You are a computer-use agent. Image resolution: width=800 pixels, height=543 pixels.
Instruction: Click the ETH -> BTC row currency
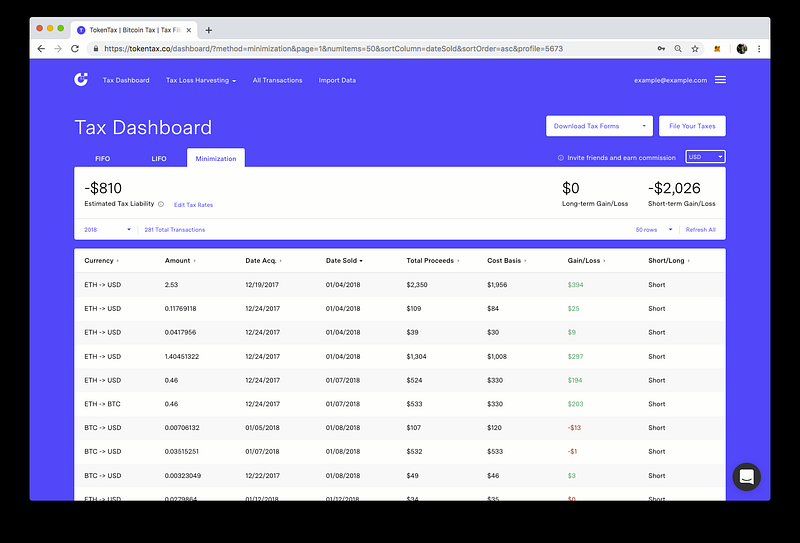click(x=102, y=404)
